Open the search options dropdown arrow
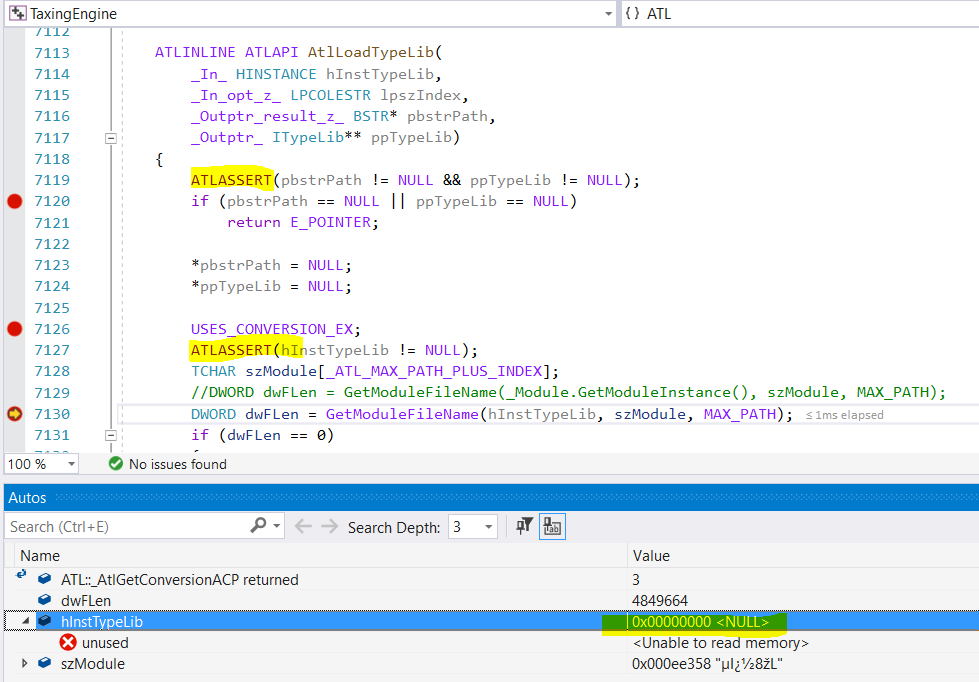The image size is (979, 682). 277,526
